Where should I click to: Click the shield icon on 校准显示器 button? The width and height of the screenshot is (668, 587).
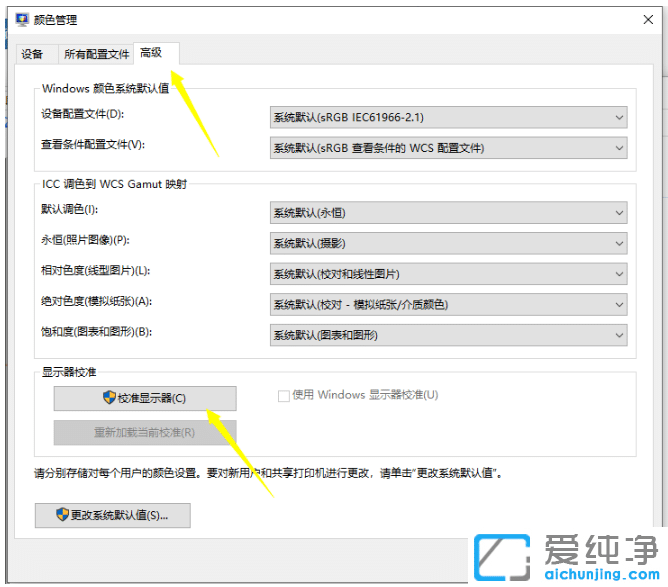click(109, 398)
